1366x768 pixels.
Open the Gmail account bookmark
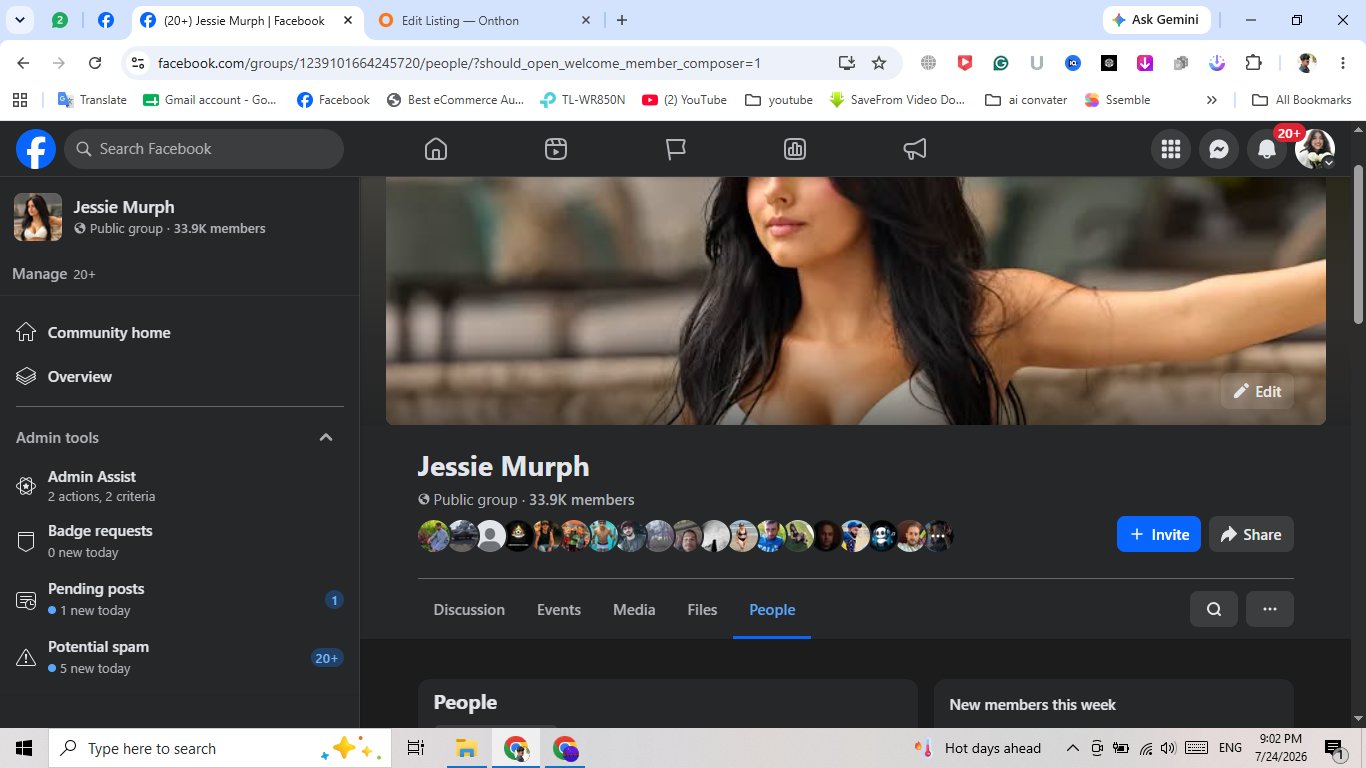(x=211, y=100)
